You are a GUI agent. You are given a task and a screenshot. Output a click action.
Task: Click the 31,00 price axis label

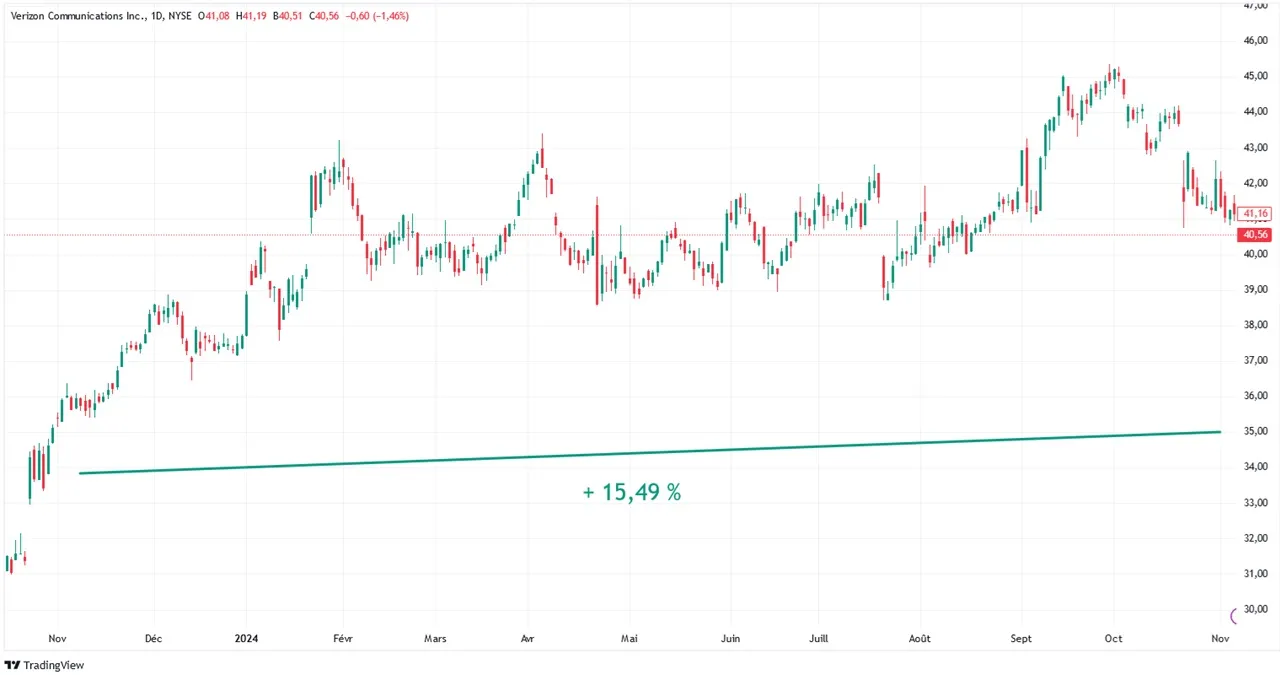(1256, 574)
